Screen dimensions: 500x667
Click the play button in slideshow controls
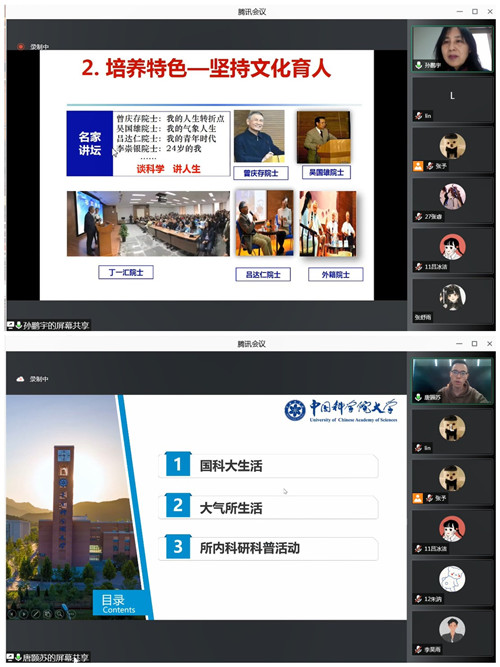[x=23, y=613]
